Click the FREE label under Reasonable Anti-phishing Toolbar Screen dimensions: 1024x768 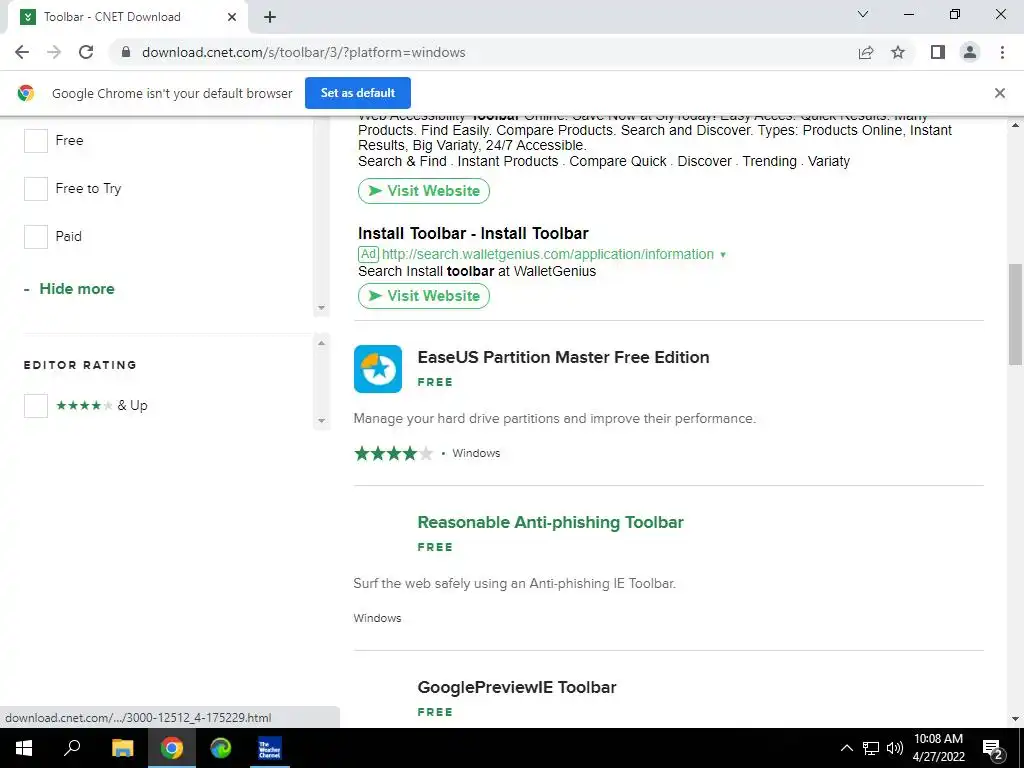click(x=435, y=547)
